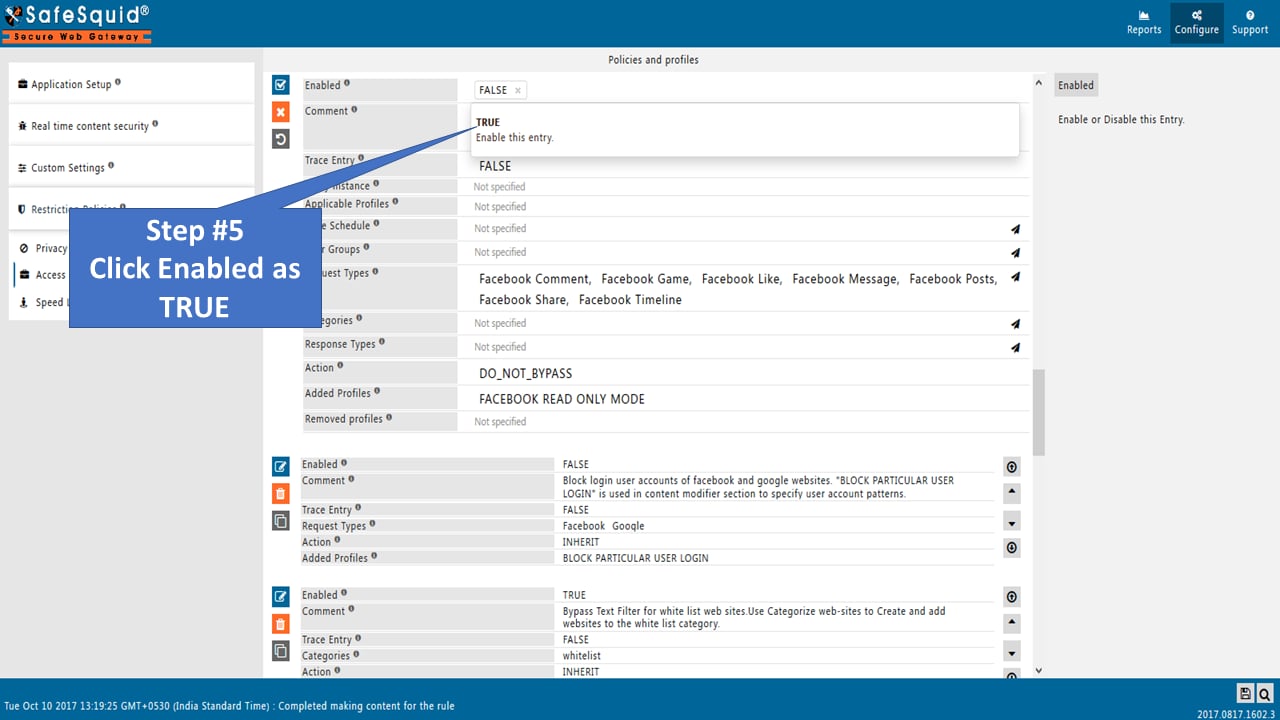Click the Enabled input field

point(750,90)
